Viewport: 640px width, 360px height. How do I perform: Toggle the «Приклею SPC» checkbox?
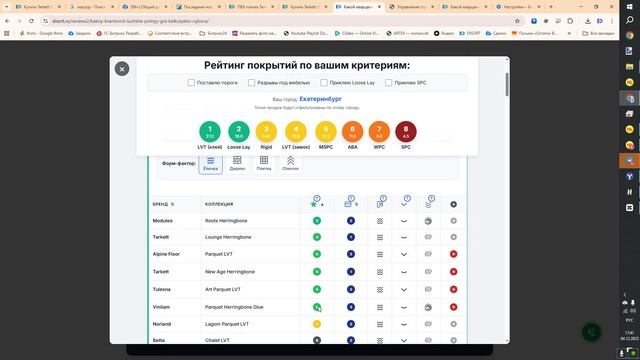click(389, 82)
